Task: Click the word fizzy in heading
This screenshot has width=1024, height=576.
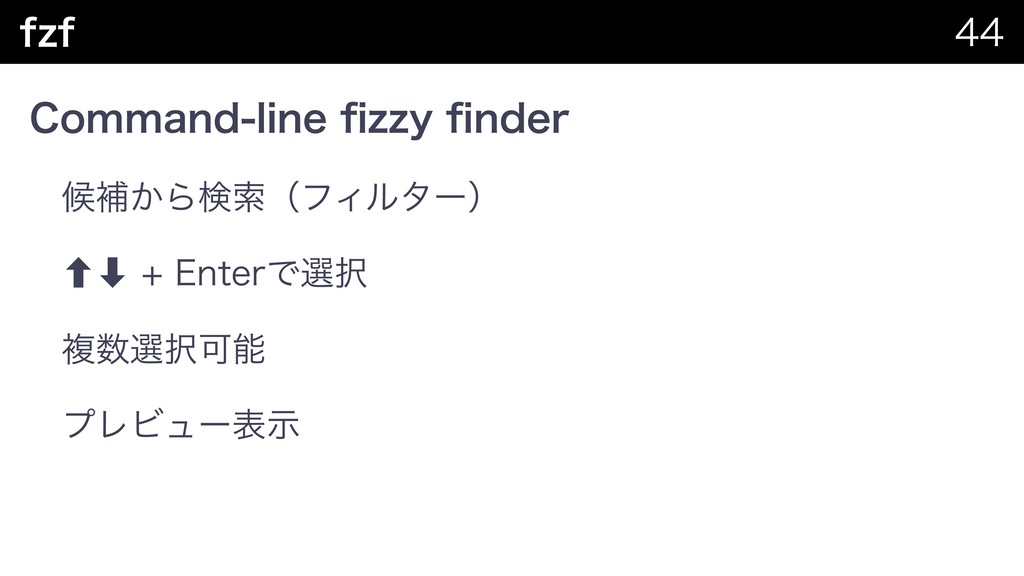Action: [x=386, y=120]
